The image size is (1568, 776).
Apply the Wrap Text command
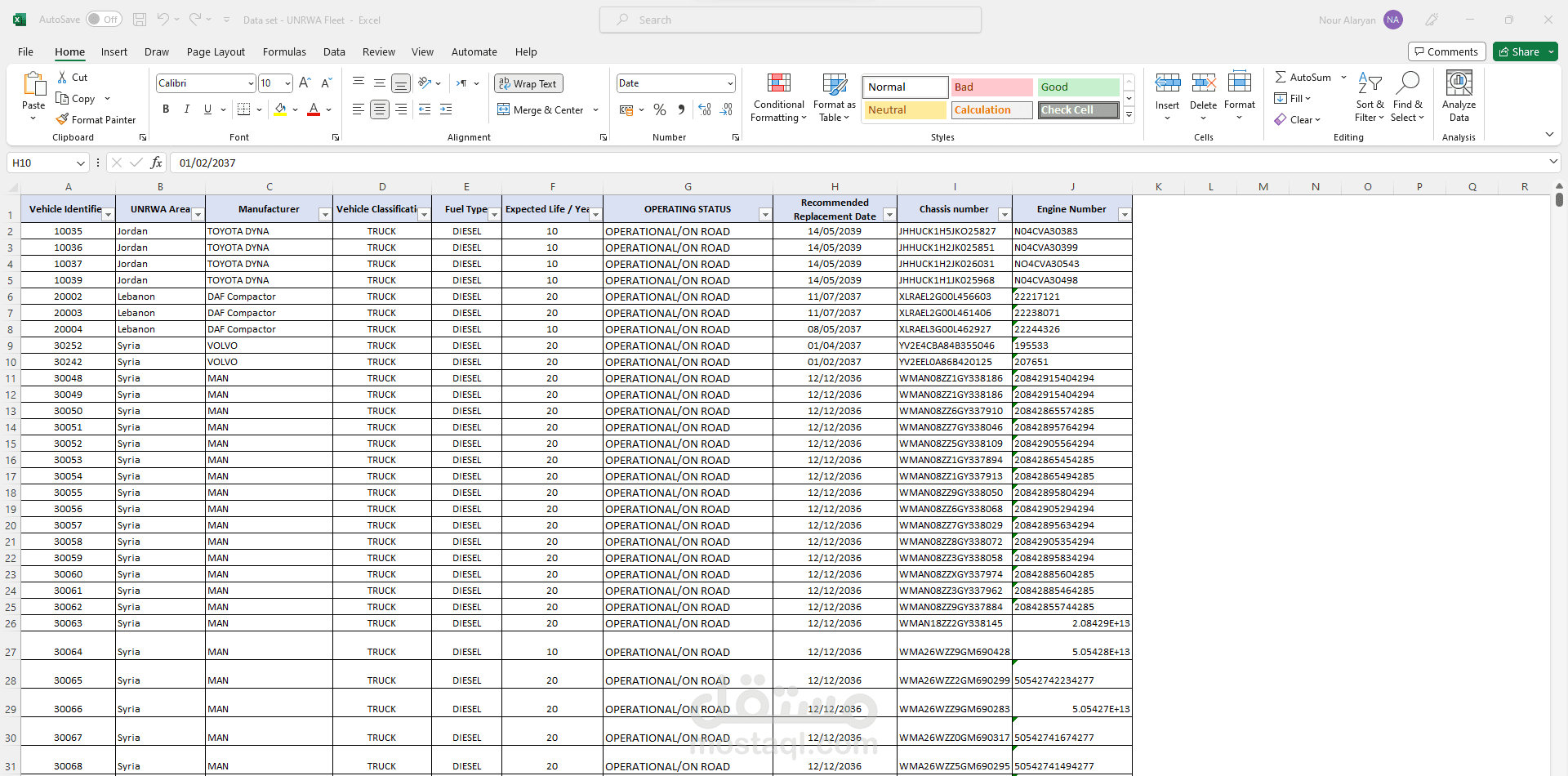pos(528,83)
